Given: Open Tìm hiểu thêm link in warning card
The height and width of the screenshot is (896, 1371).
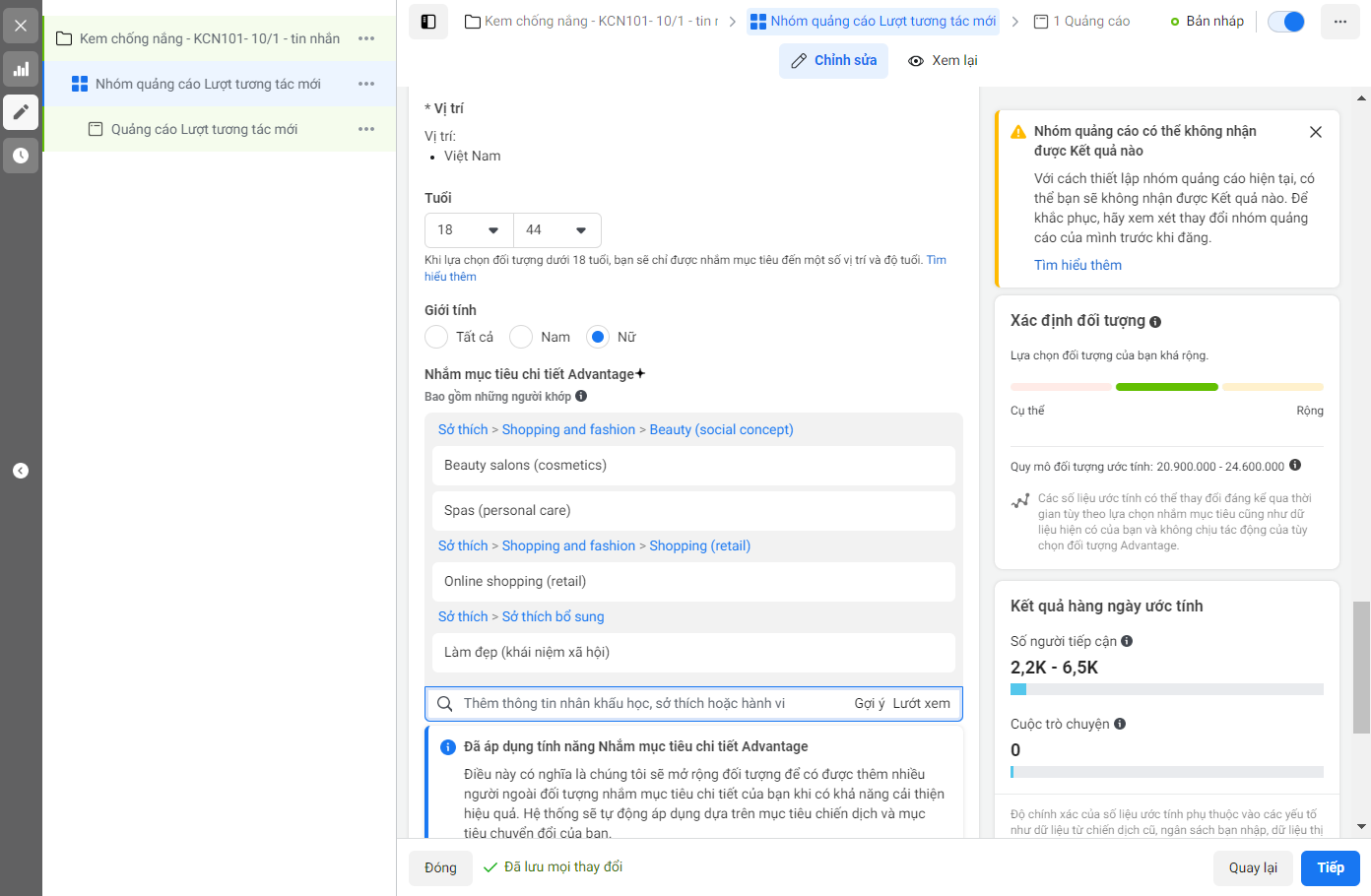Looking at the screenshot, I should click(x=1077, y=265).
